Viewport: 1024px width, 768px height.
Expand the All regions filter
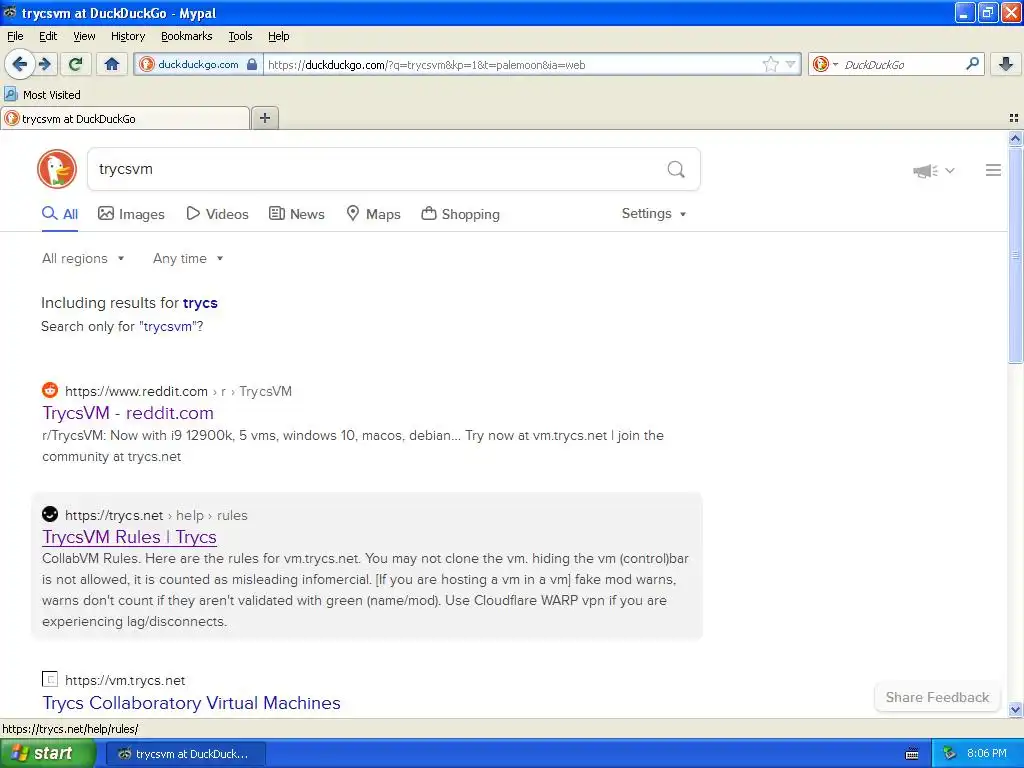[83, 259]
